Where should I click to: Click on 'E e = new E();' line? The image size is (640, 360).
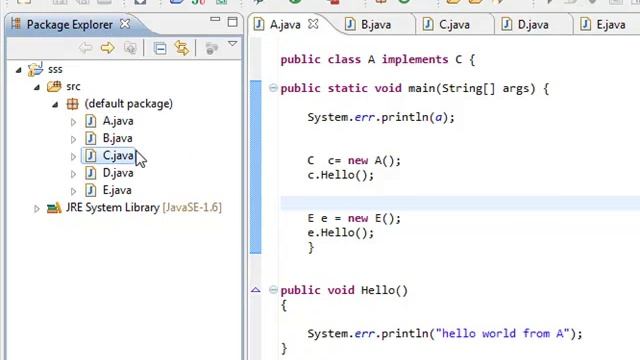354,218
